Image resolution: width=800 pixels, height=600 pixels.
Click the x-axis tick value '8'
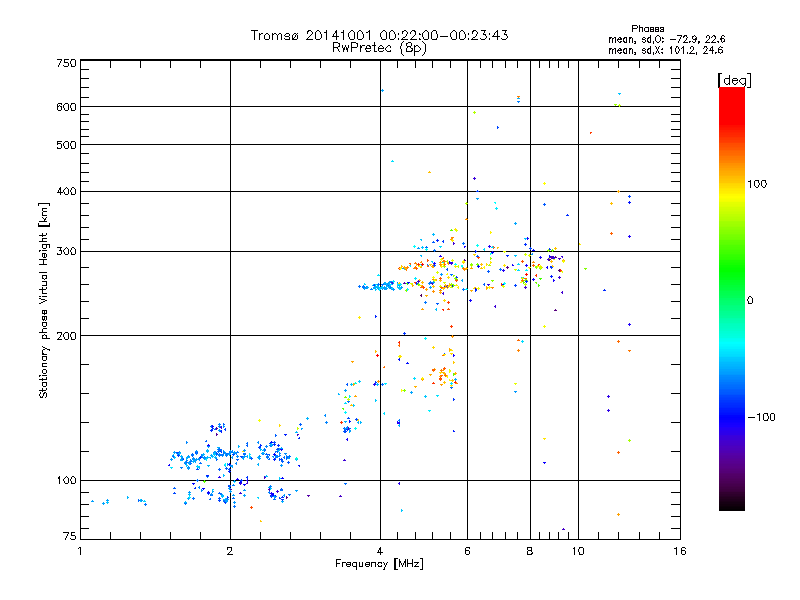[530, 551]
